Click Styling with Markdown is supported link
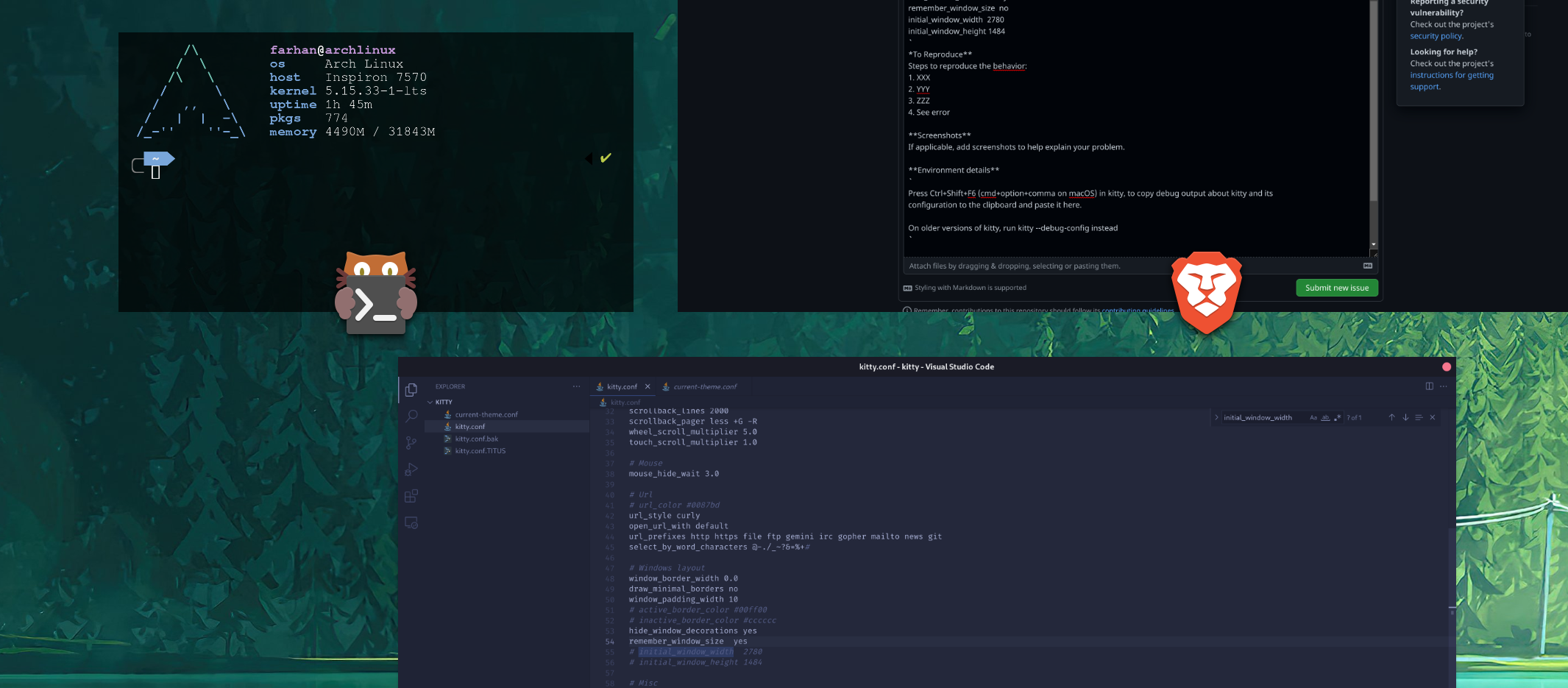 [x=965, y=288]
